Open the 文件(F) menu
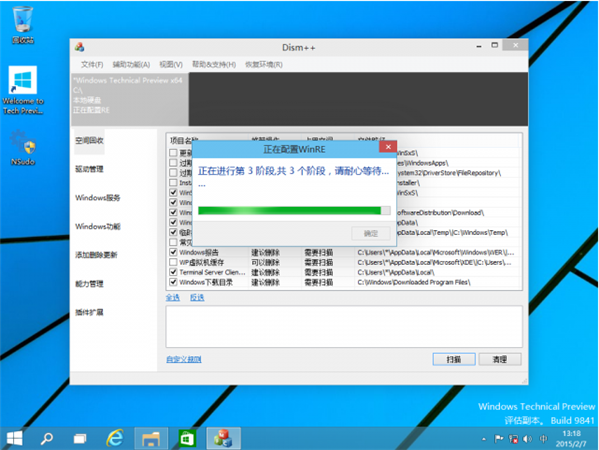This screenshot has width=599, height=450. 92,65
